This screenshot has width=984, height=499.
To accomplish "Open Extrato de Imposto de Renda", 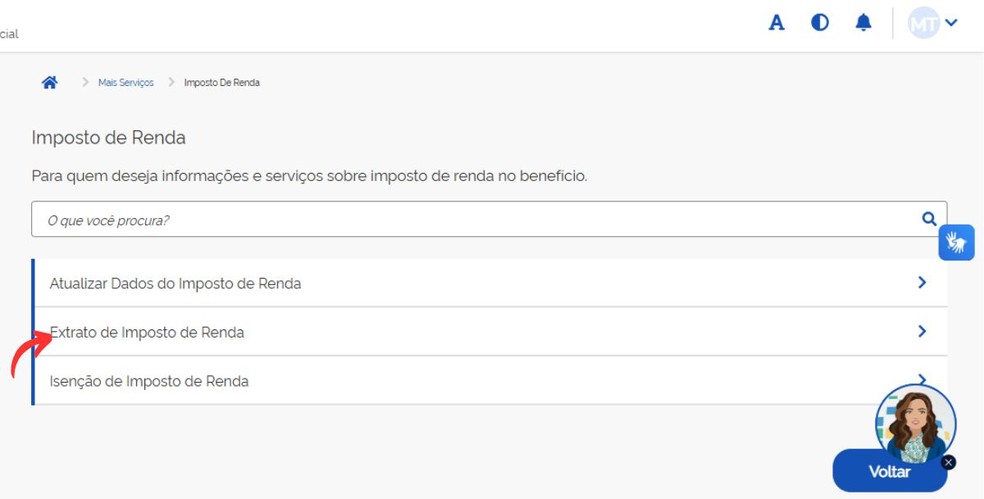I will (x=148, y=332).
